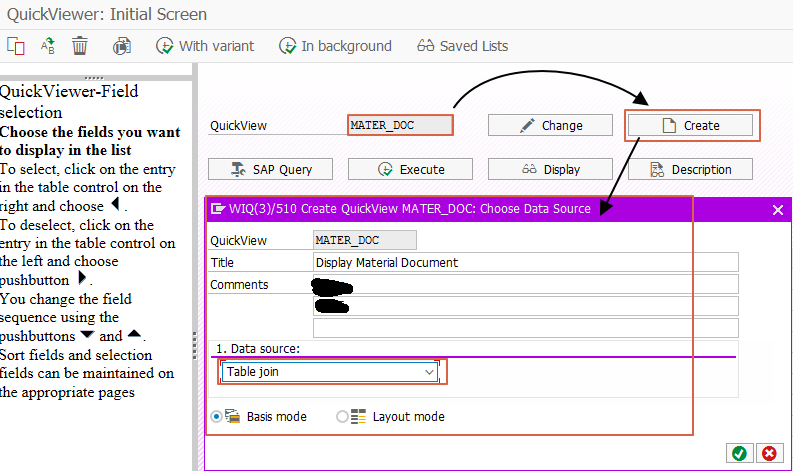Click the dialog title bar menu icon

(217, 208)
